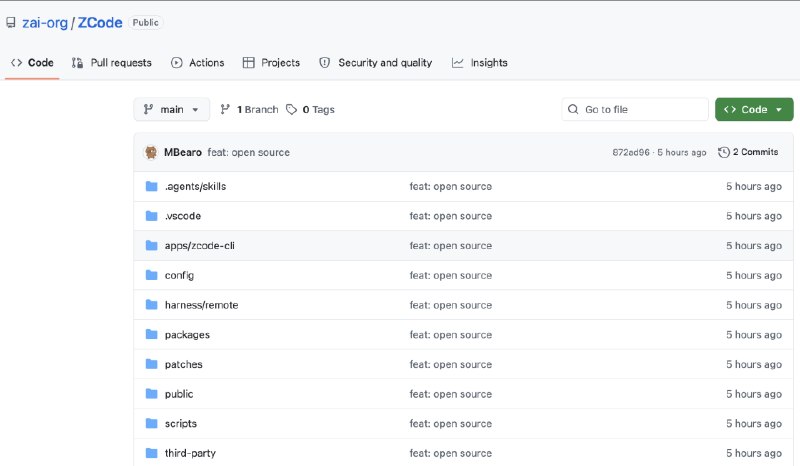Click MBearo's avatar image

point(151,152)
